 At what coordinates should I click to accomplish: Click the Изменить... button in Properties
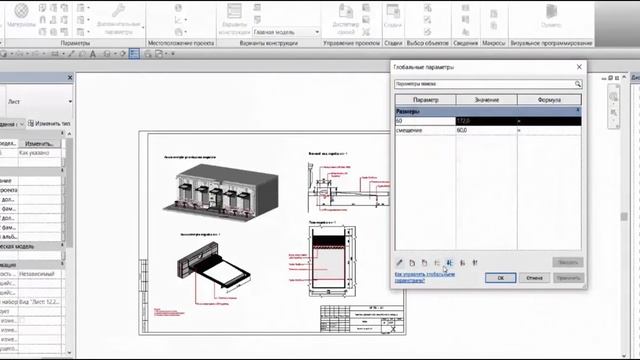pyautogui.click(x=39, y=144)
